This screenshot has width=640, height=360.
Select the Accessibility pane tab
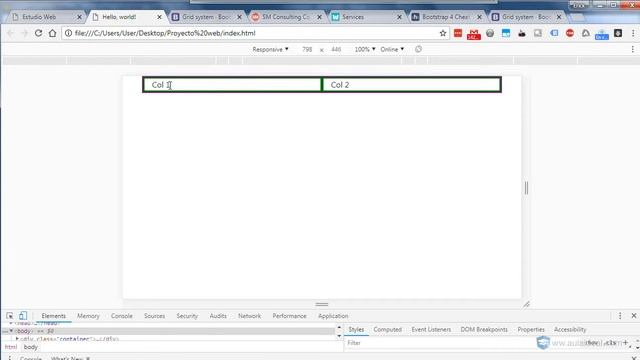tap(570, 329)
